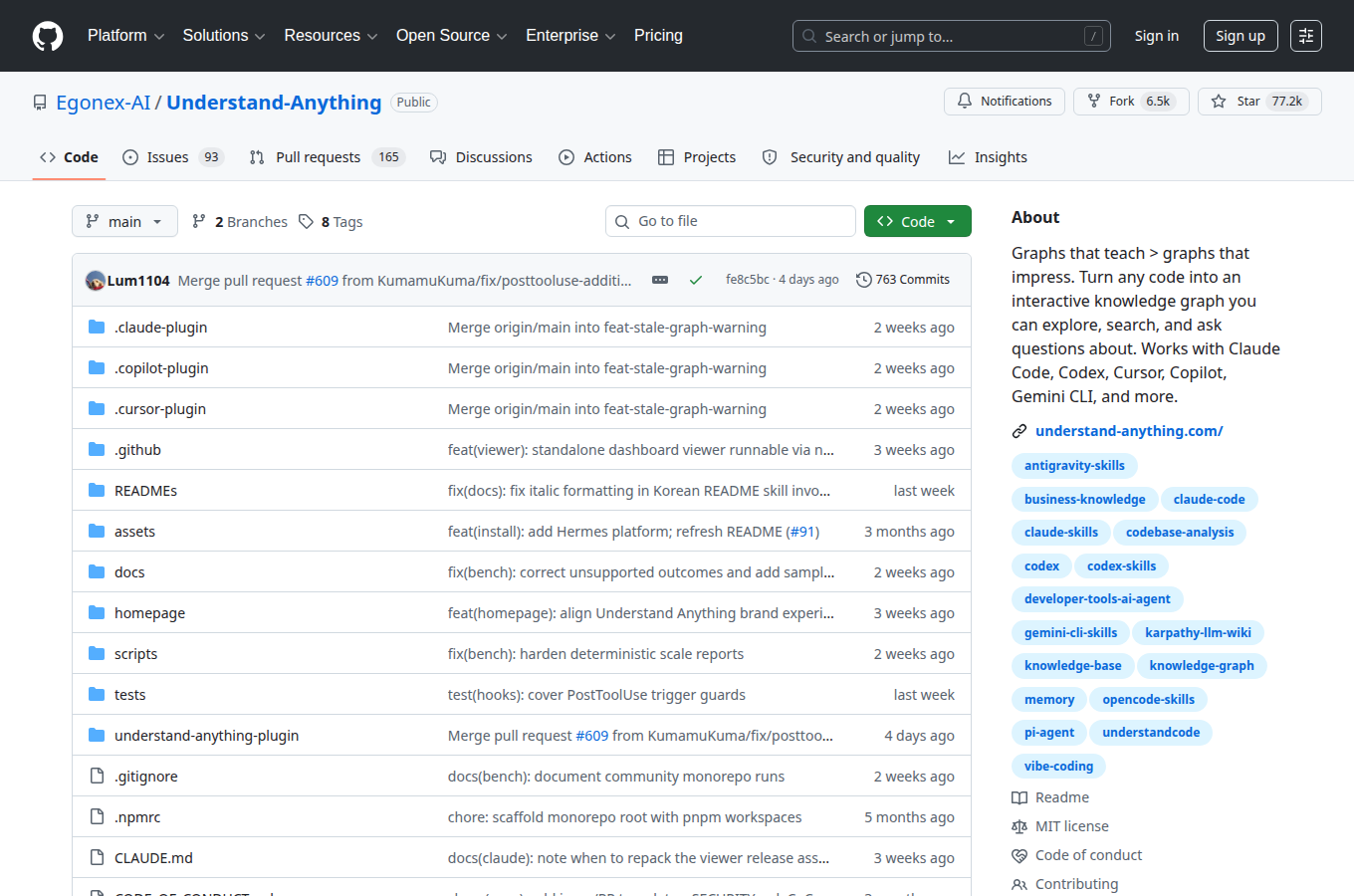Open commit message 'test(hooks): cover PostToolUse trigger guards'
The height and width of the screenshot is (896, 1354).
tap(596, 694)
